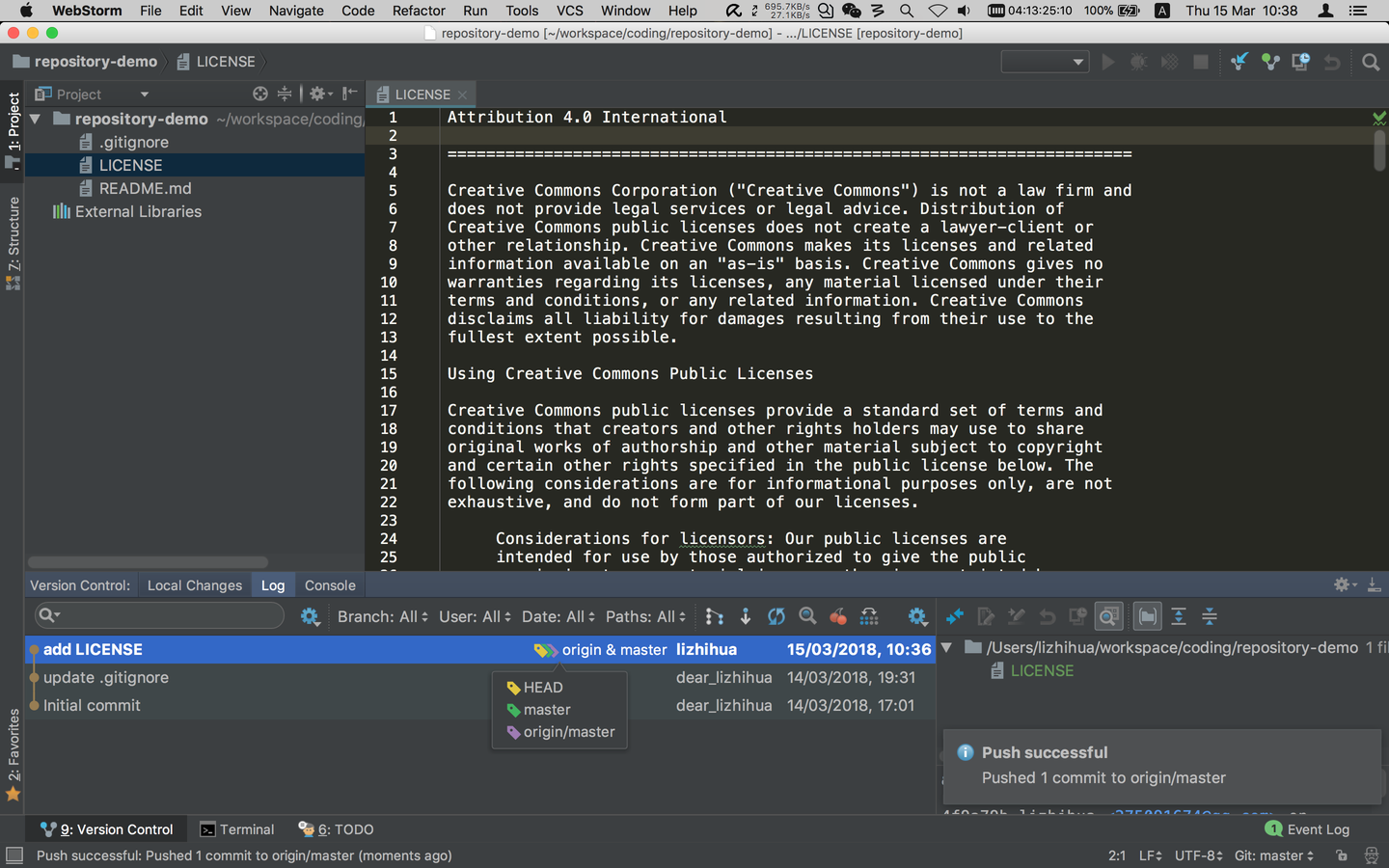Toggle the Expand All files icon

point(1181,616)
